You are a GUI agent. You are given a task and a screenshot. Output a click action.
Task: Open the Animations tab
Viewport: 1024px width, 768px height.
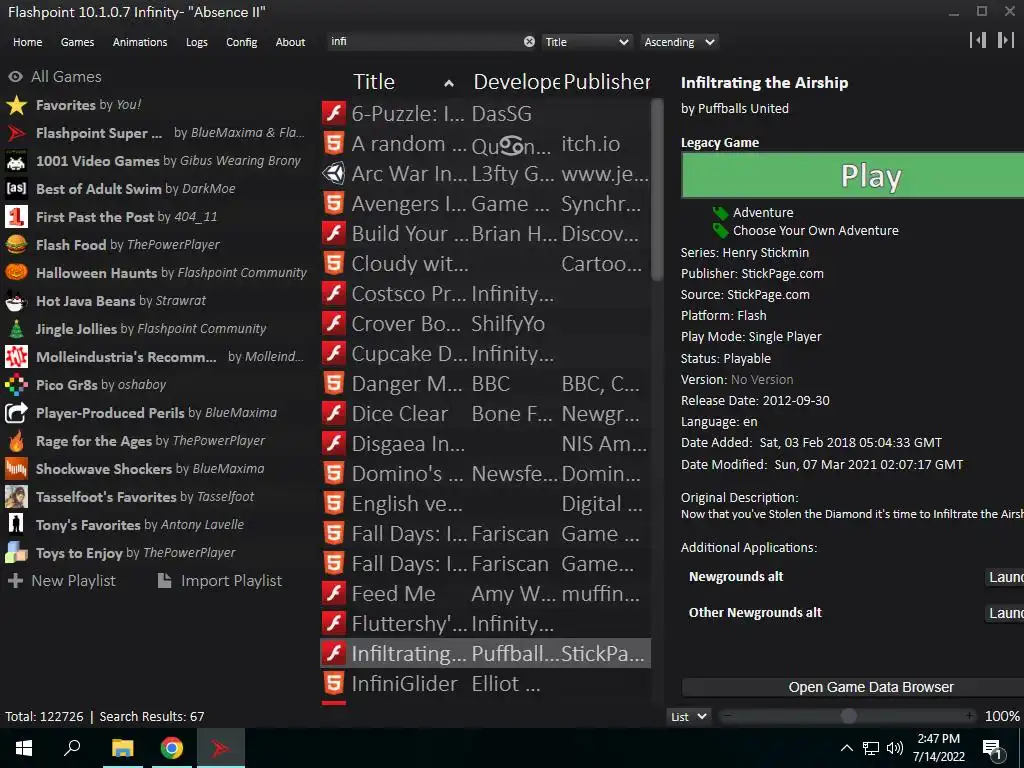point(140,42)
